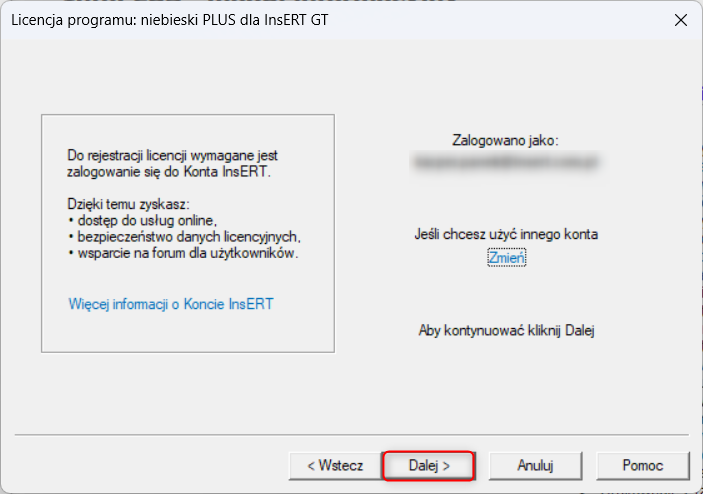Click the 'Jeśli chcesz użyć innego konta' text
Image resolution: width=703 pixels, height=494 pixels.
pos(506,234)
